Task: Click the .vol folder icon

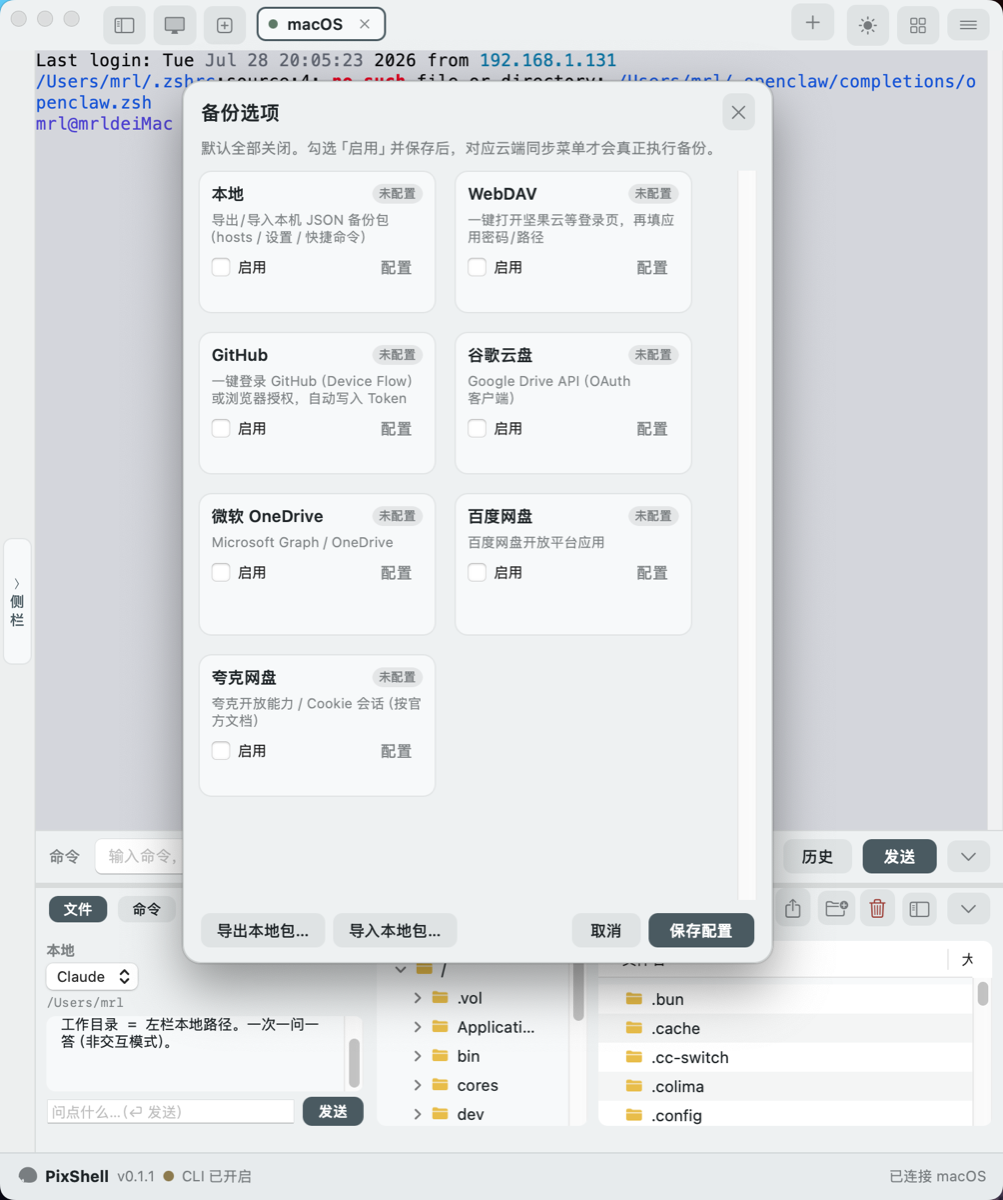Action: click(440, 998)
